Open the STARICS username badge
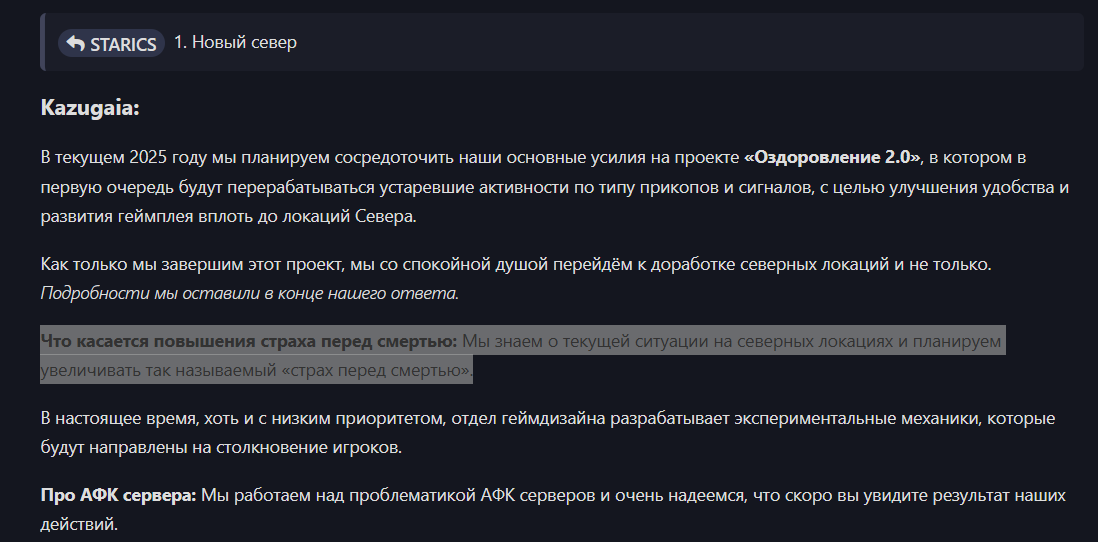This screenshot has width=1098, height=542. 111,43
